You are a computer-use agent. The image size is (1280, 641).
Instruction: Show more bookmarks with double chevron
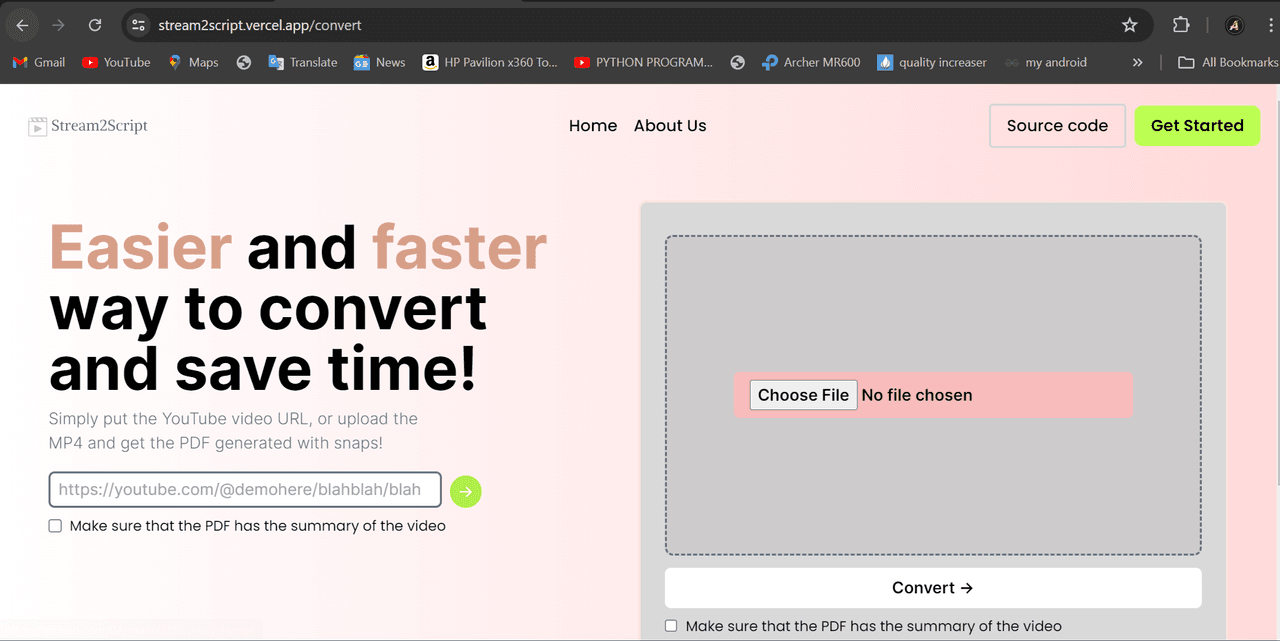pos(1137,62)
